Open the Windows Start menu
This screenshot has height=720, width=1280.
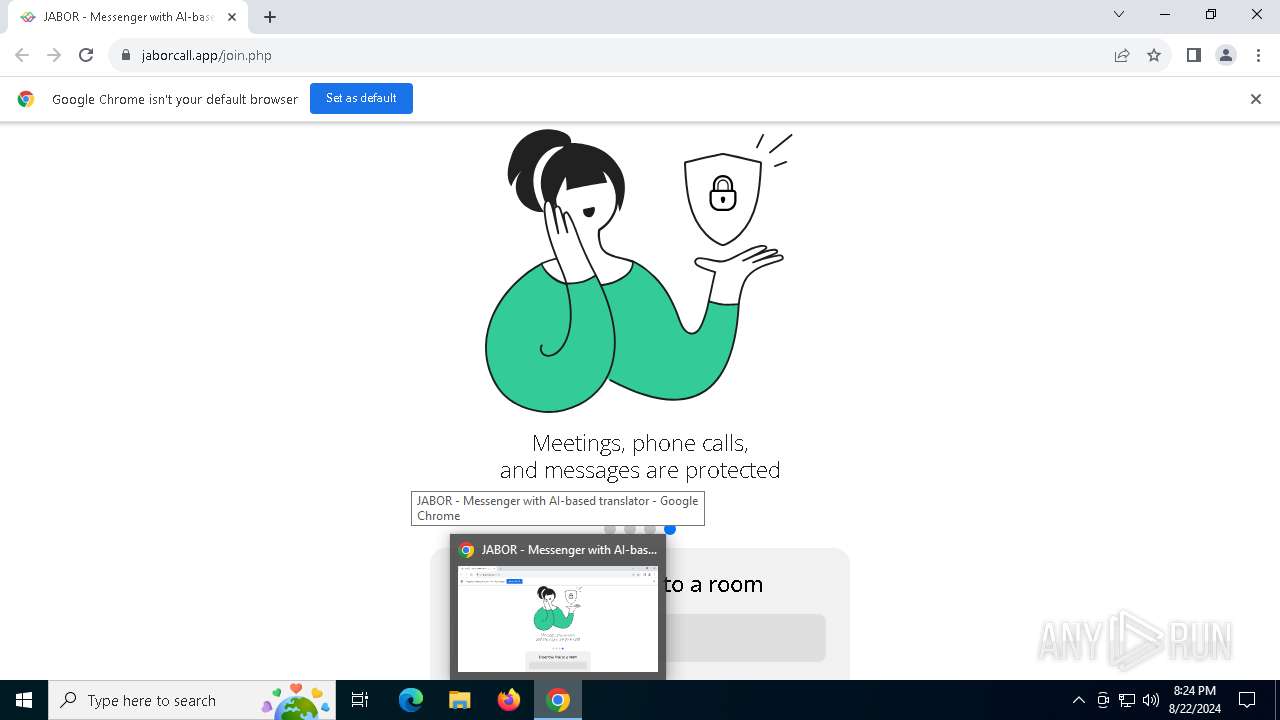tap(24, 700)
